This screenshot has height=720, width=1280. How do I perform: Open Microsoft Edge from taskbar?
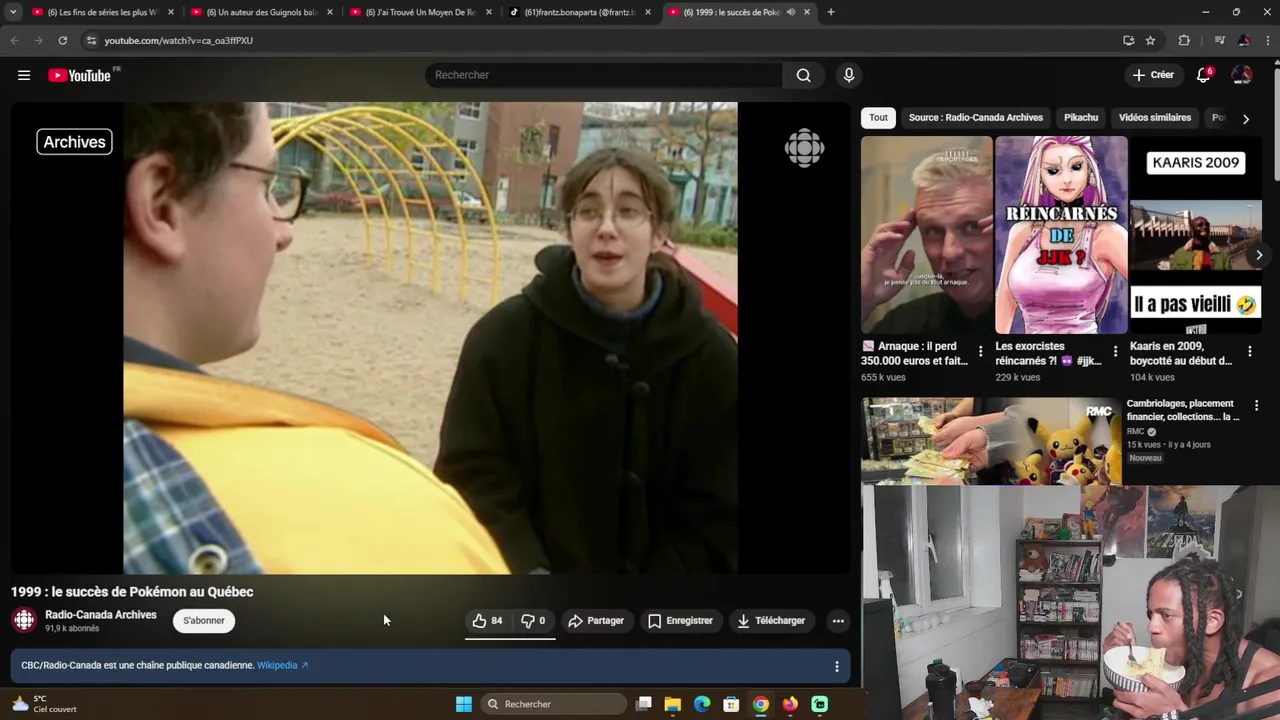702,704
